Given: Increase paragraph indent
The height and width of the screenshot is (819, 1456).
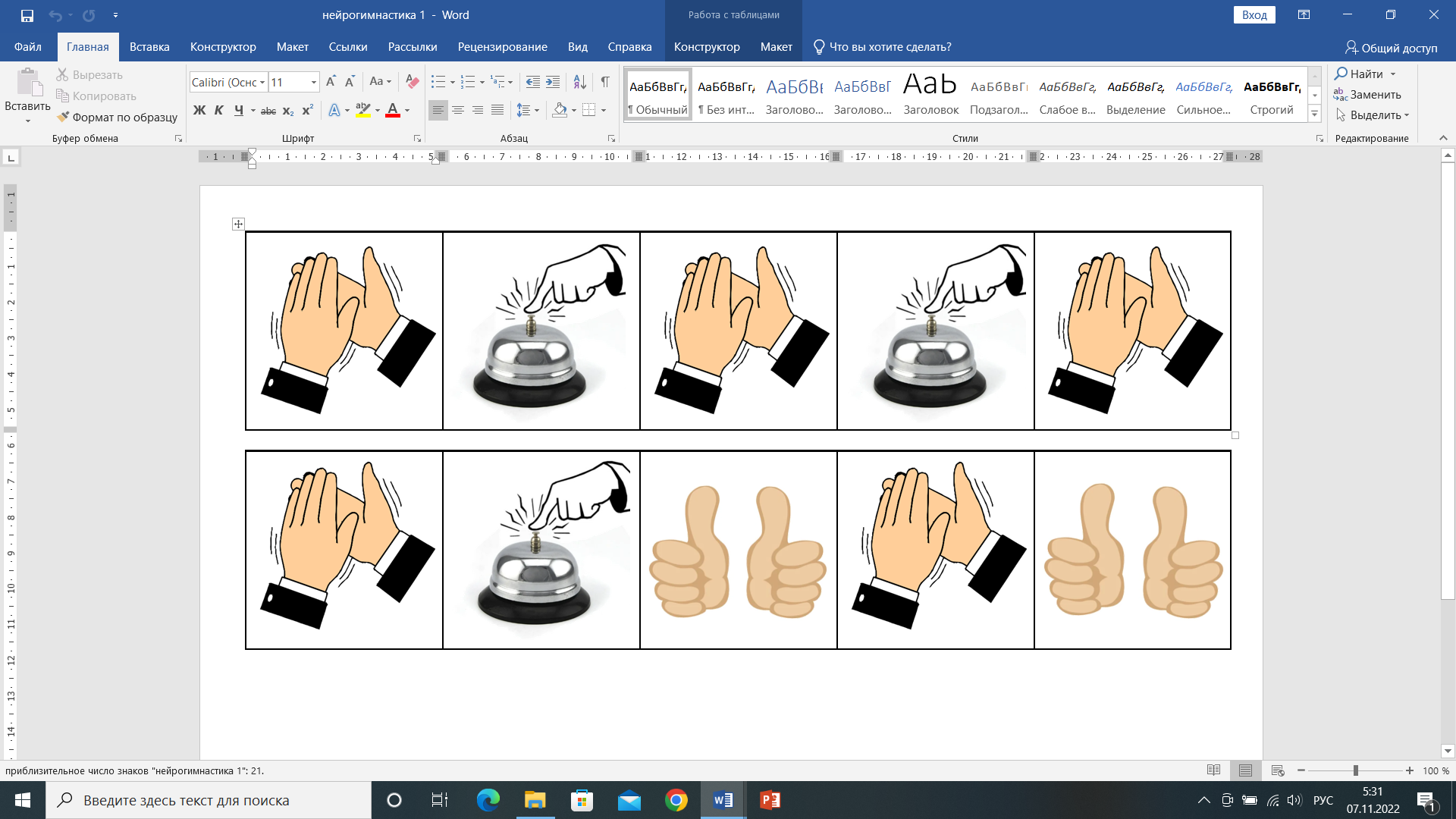Looking at the screenshot, I should tap(553, 81).
